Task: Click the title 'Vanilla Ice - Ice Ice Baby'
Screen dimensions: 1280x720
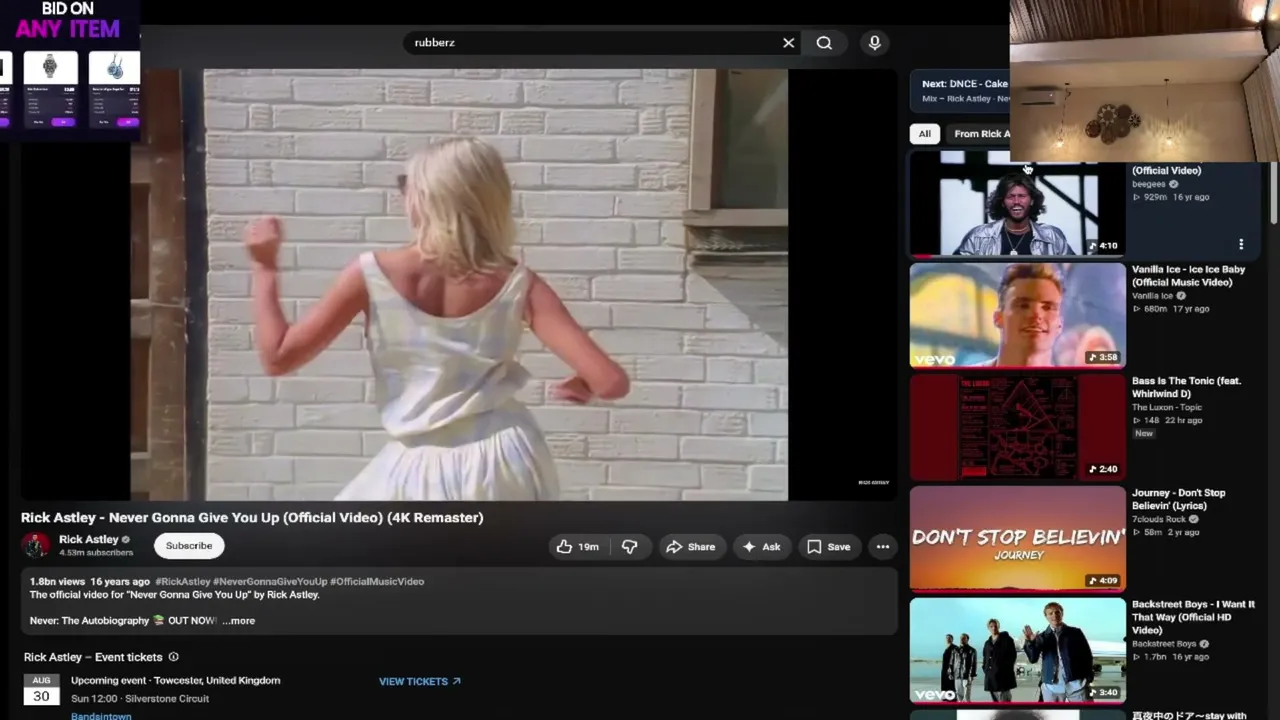Action: tap(1189, 276)
